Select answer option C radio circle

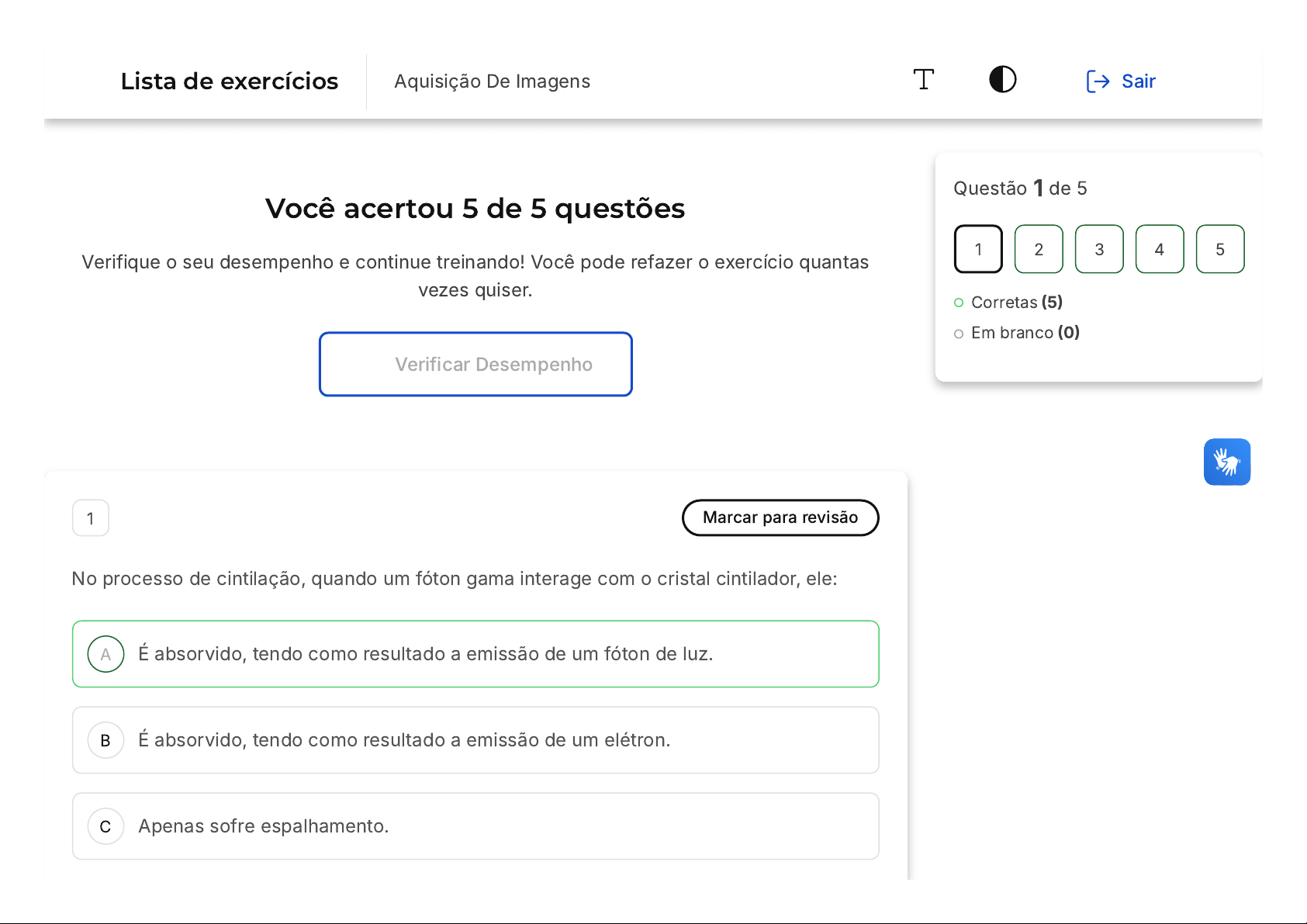(106, 826)
